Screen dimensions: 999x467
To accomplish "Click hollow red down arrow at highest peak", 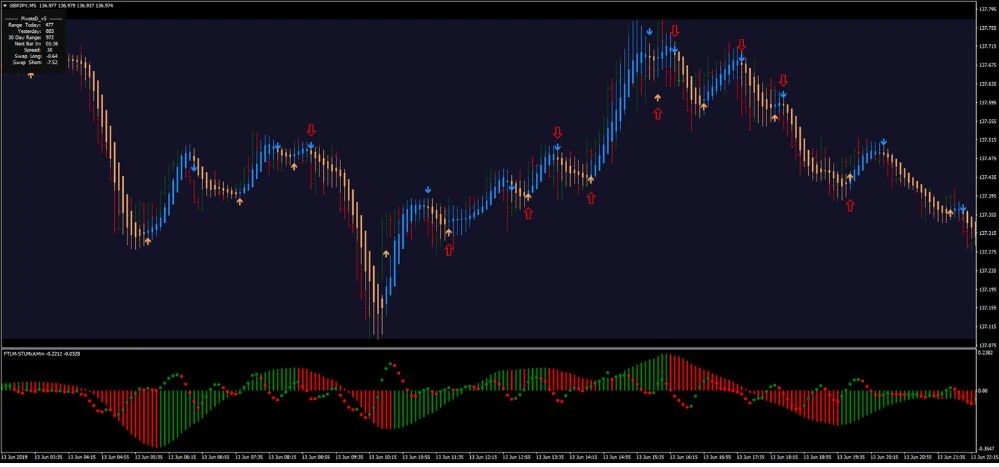I will click(x=674, y=31).
